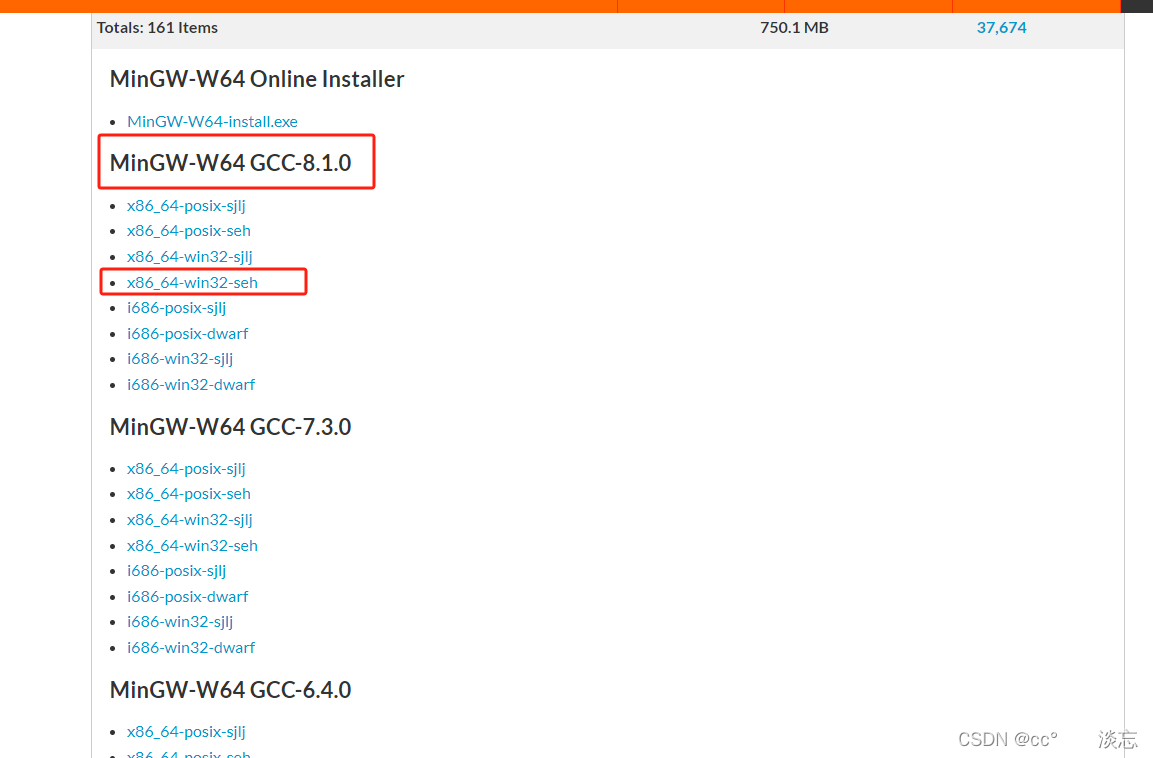
Task: Download x86_64-posix-sjlj under GCC-6.4.0
Action: coord(186,732)
